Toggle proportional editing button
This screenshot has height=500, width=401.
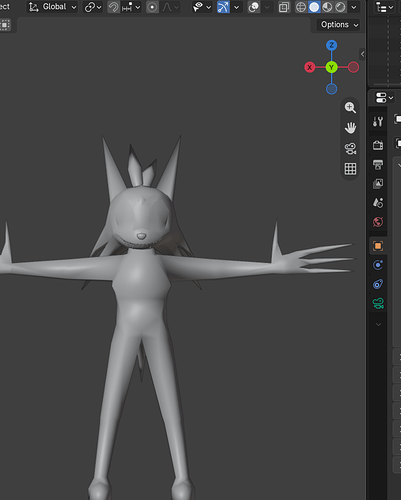[x=152, y=7]
